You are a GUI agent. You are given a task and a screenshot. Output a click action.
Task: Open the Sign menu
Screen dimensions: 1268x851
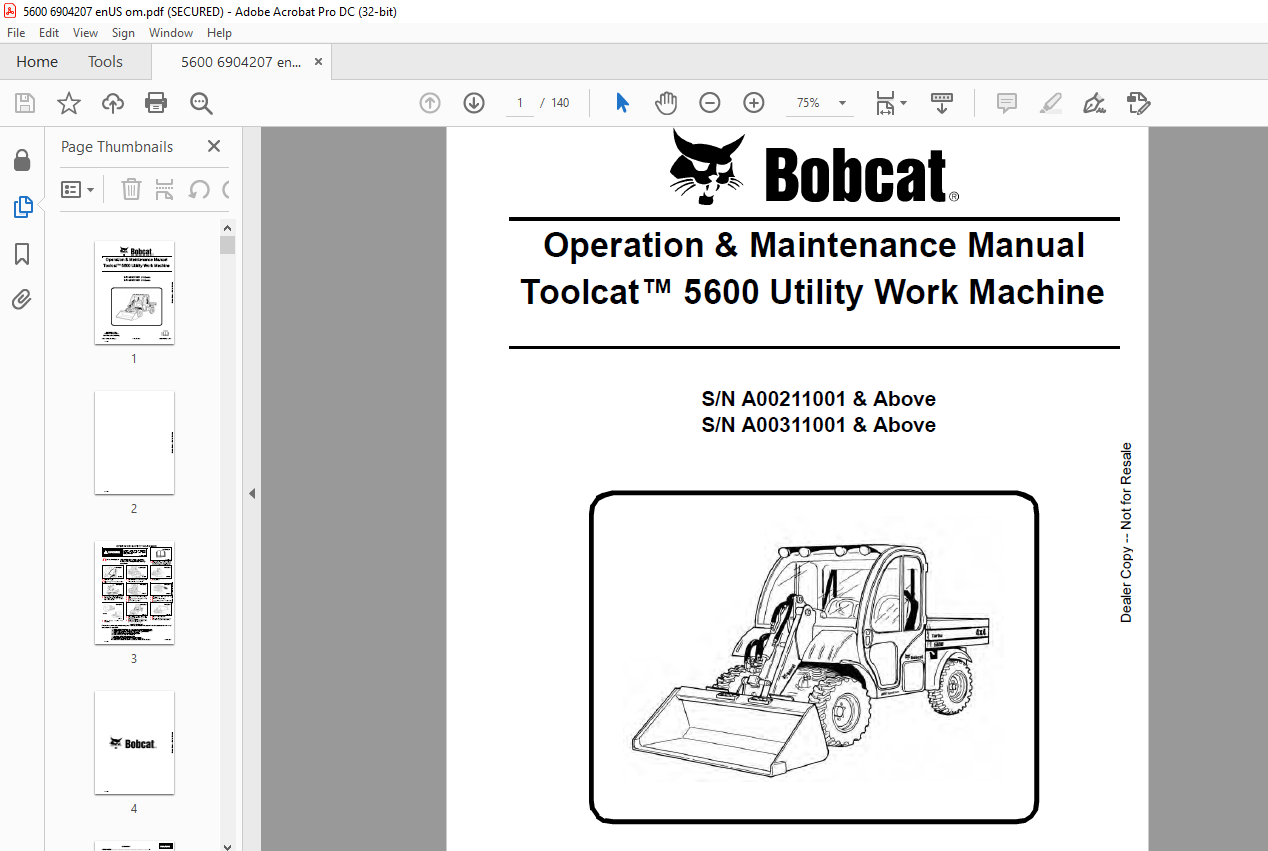click(123, 33)
